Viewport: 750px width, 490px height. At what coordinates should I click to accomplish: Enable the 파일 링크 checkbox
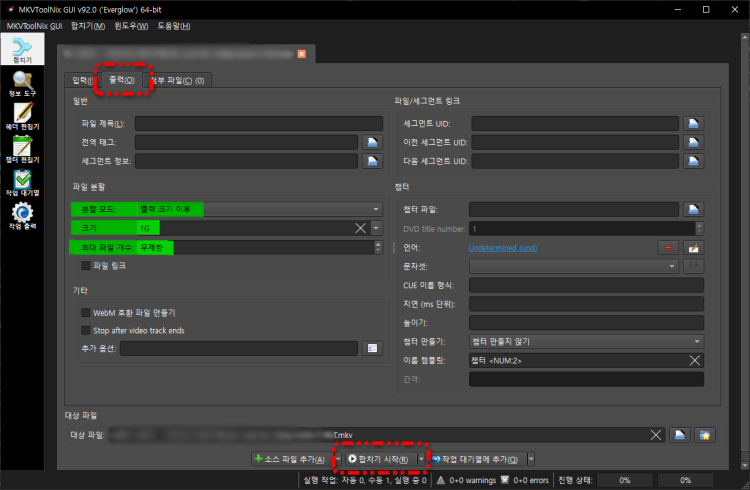[86, 266]
